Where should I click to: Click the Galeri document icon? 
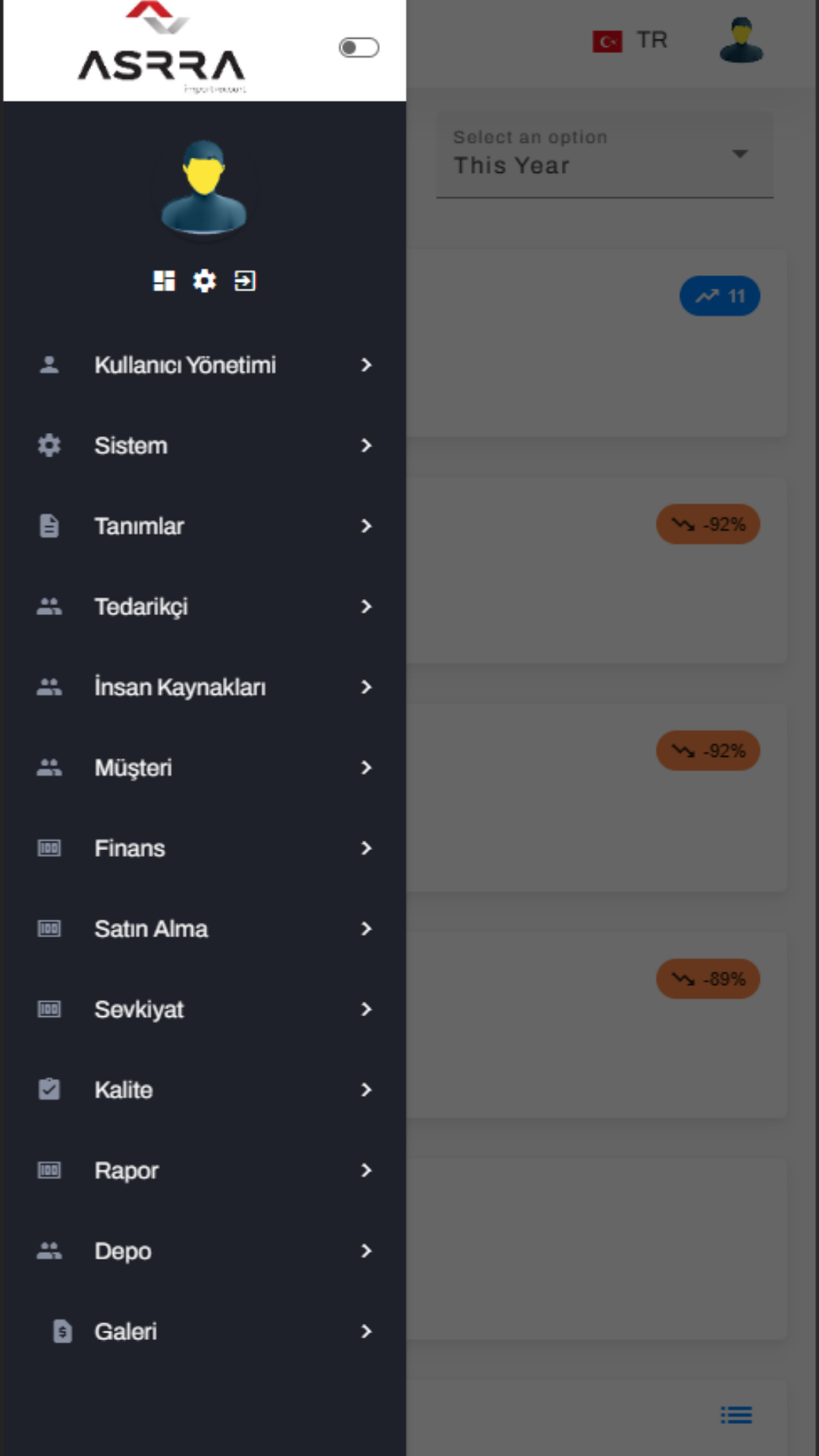pos(62,1331)
